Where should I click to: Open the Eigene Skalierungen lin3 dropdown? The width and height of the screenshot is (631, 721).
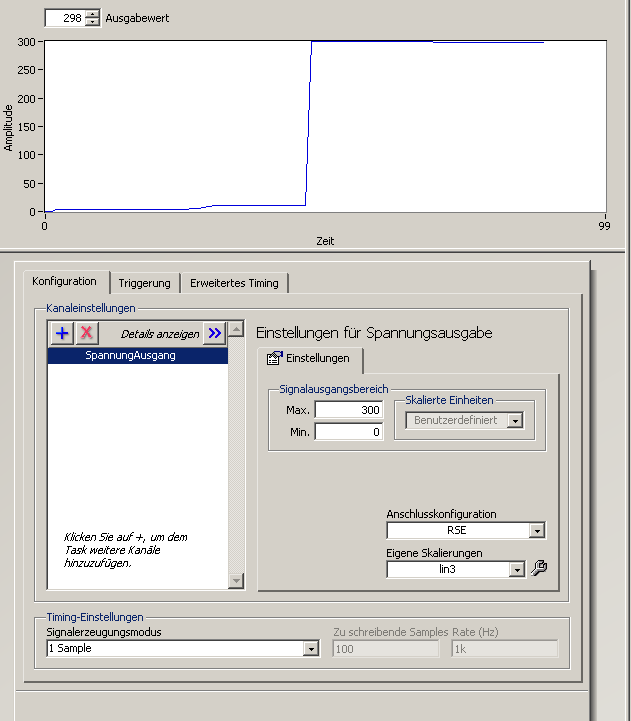coord(456,569)
